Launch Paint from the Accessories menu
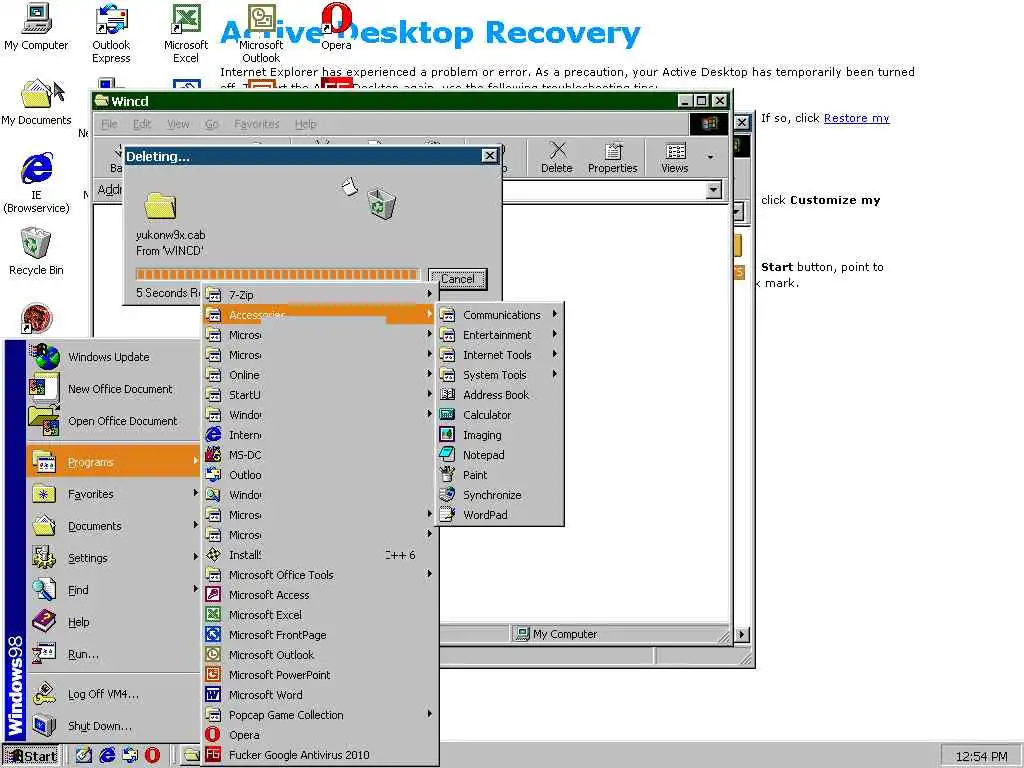1024x768 pixels. point(500,475)
